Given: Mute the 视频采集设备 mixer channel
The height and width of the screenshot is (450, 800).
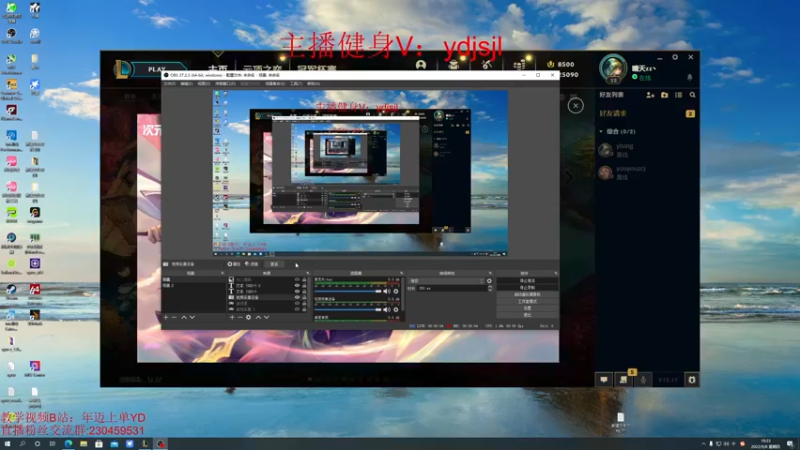Looking at the screenshot, I should coord(387,310).
